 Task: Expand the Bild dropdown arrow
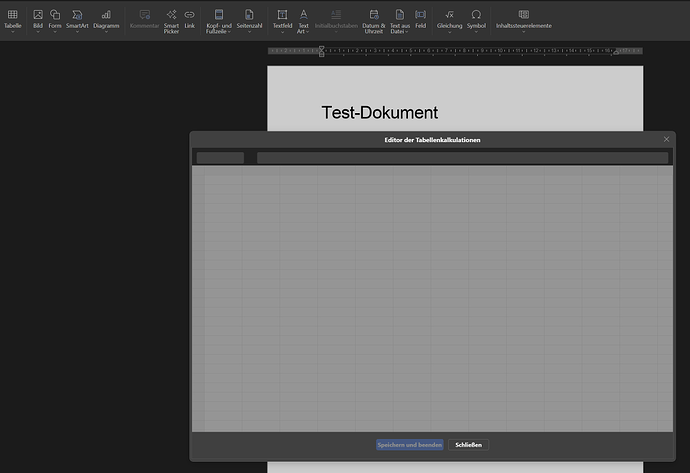38,32
